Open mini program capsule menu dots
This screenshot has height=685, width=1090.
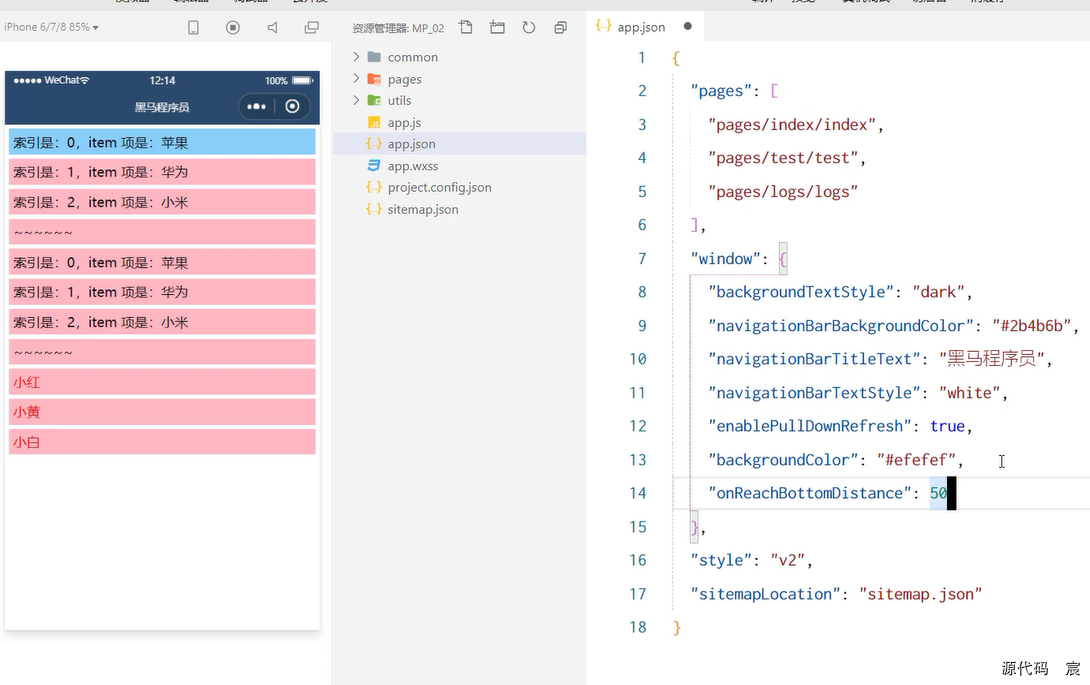[x=257, y=106]
